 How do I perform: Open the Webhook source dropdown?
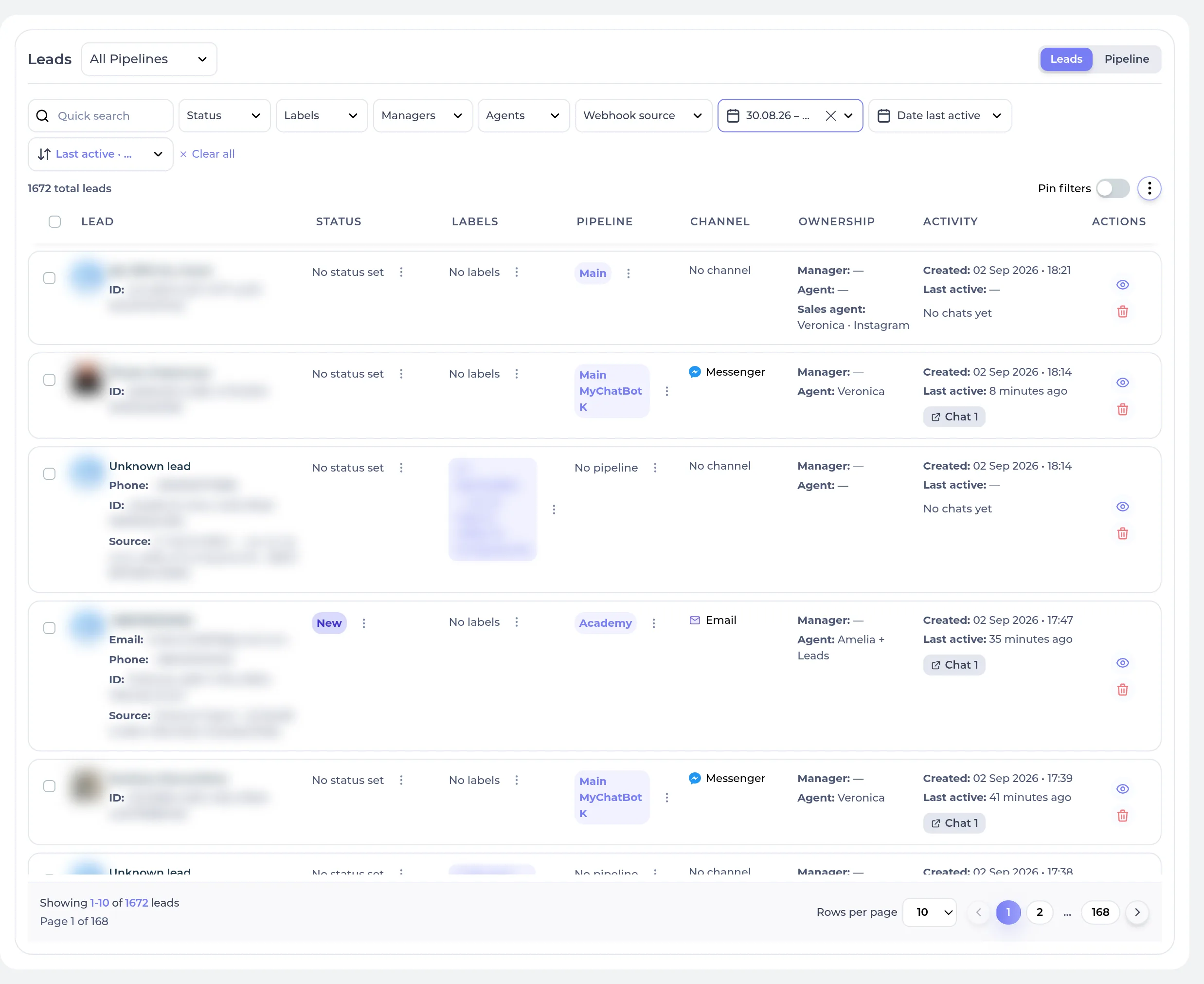644,116
